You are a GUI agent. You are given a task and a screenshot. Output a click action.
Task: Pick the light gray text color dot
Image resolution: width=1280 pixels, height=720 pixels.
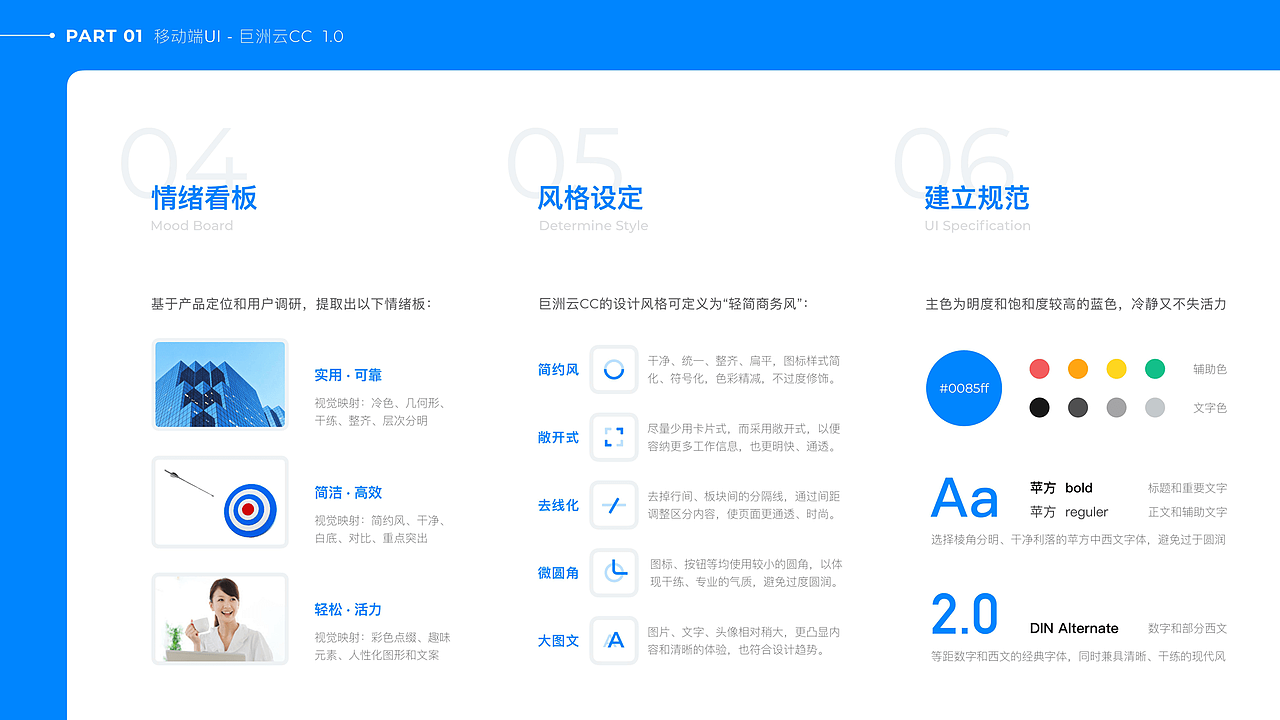click(1155, 407)
